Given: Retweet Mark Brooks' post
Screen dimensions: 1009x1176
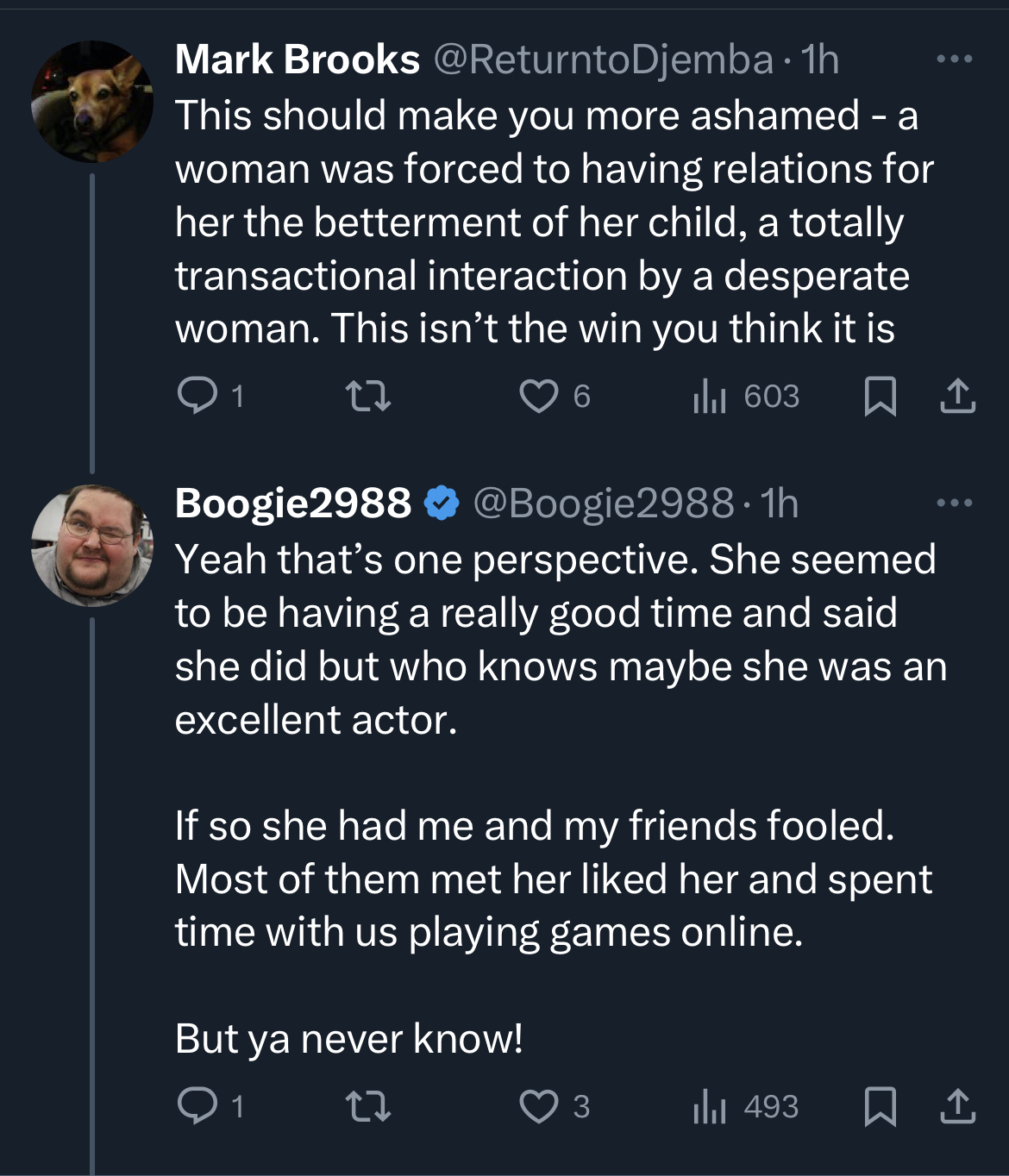Looking at the screenshot, I should [368, 396].
